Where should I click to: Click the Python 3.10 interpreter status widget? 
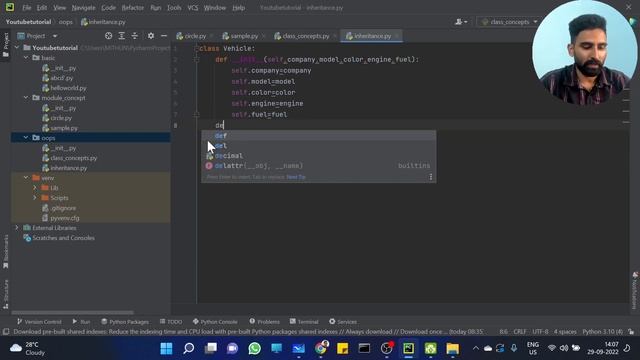[602, 331]
